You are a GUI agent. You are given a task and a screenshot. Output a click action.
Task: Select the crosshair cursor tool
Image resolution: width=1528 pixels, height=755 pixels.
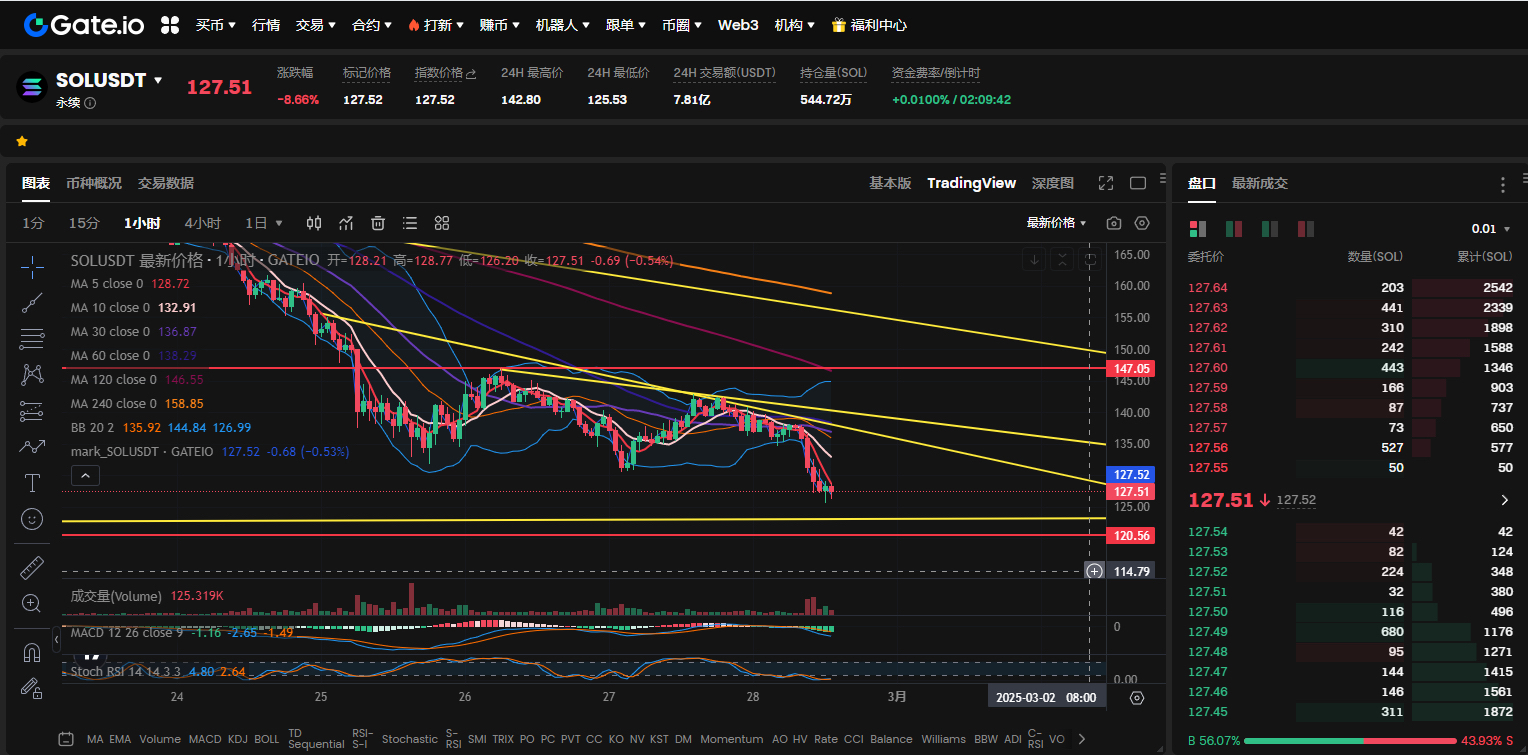[32, 266]
